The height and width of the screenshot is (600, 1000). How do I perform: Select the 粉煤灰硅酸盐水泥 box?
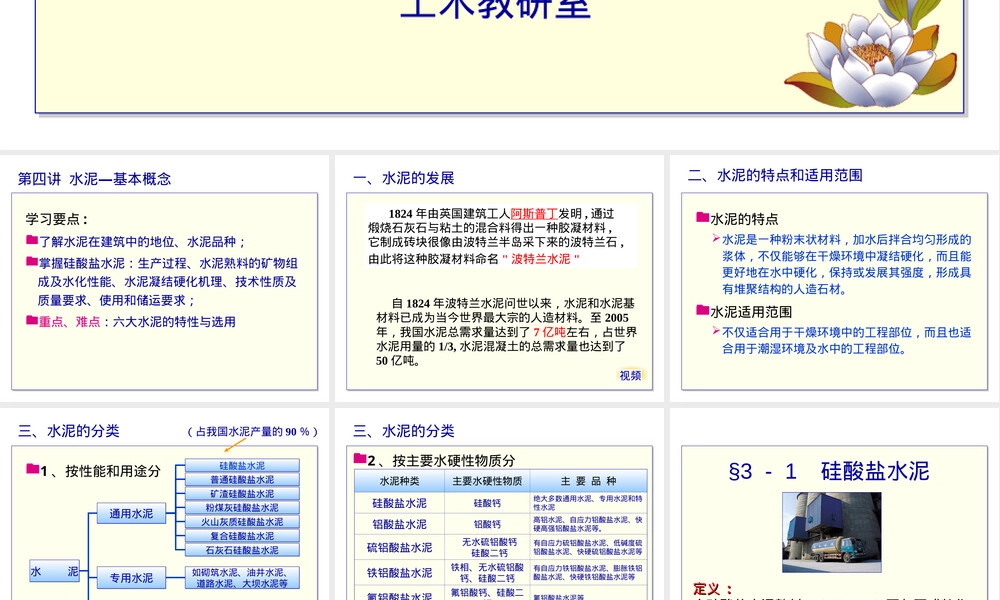pyautogui.click(x=242, y=508)
